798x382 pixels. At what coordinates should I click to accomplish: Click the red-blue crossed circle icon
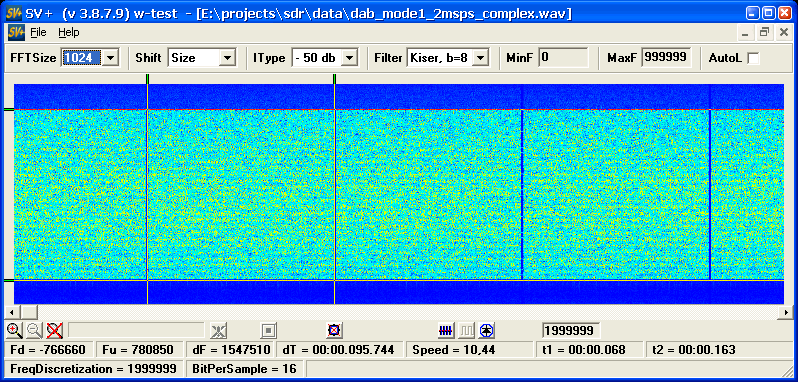[x=334, y=331]
